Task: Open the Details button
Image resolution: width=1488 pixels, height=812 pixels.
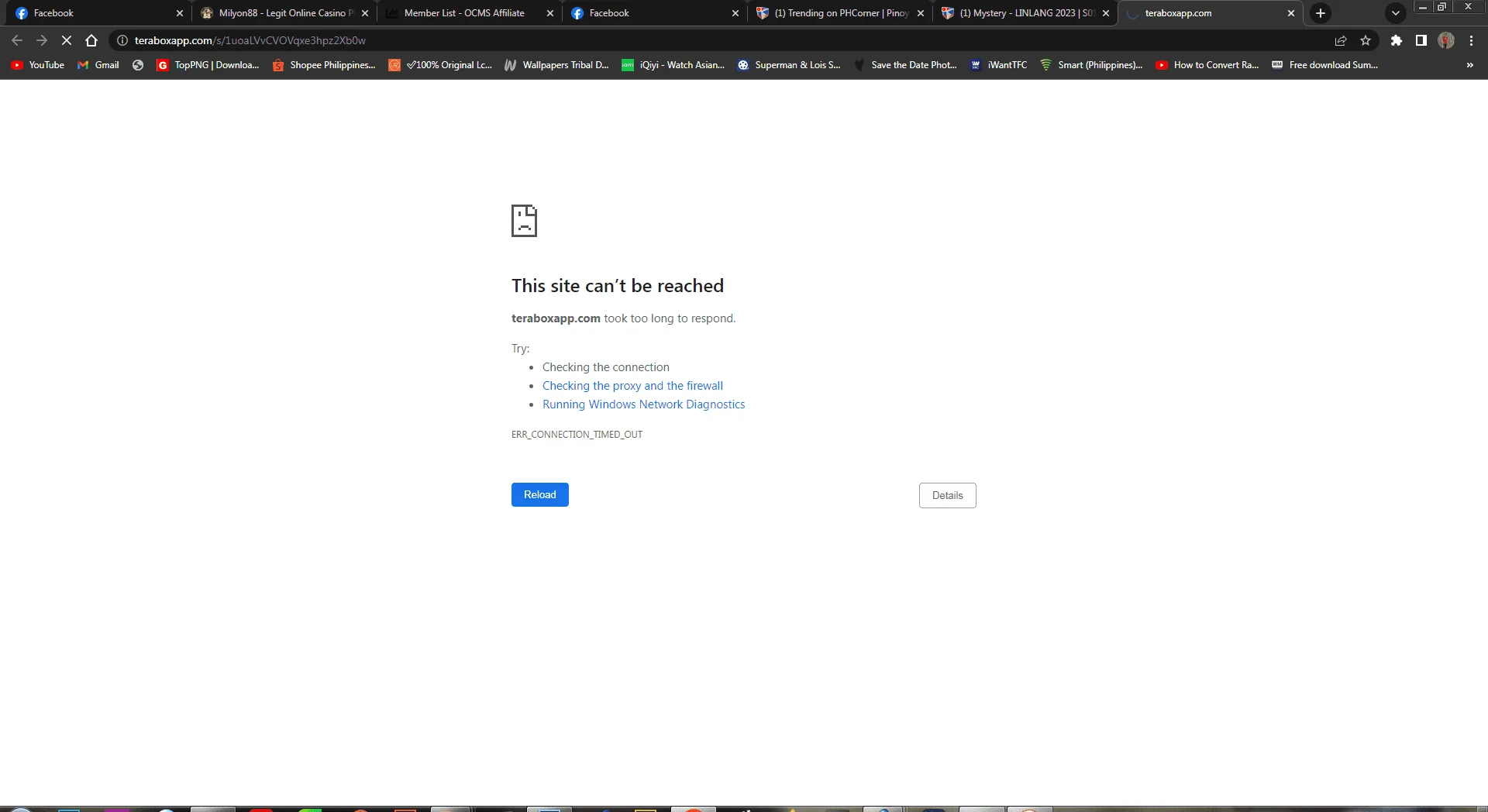Action: point(947,495)
